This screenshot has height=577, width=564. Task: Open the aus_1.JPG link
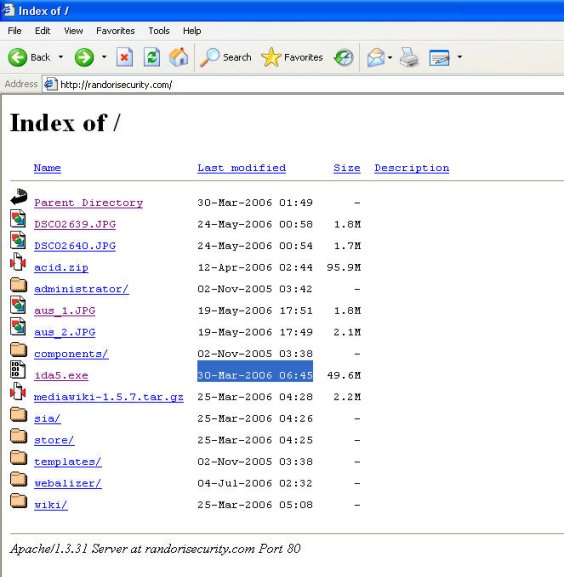pos(65,311)
